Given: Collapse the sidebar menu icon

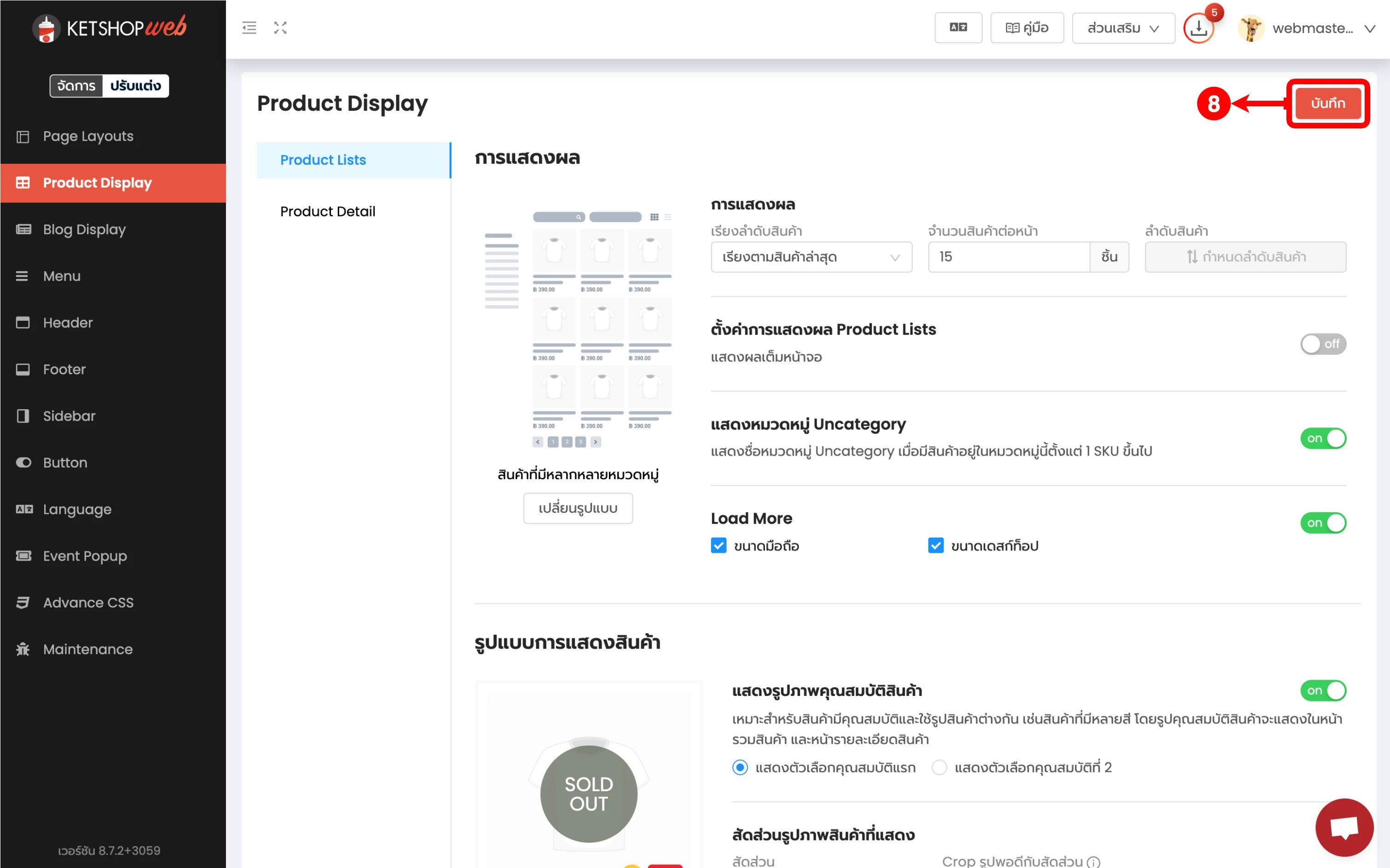Looking at the screenshot, I should tap(249, 28).
